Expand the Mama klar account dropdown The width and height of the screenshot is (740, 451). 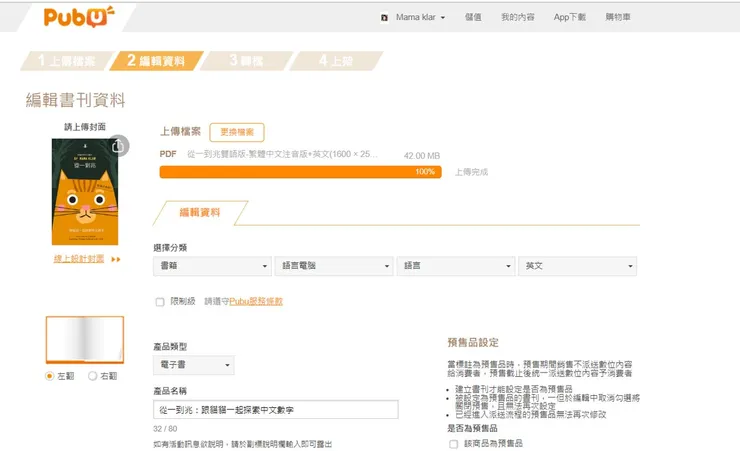(420, 17)
